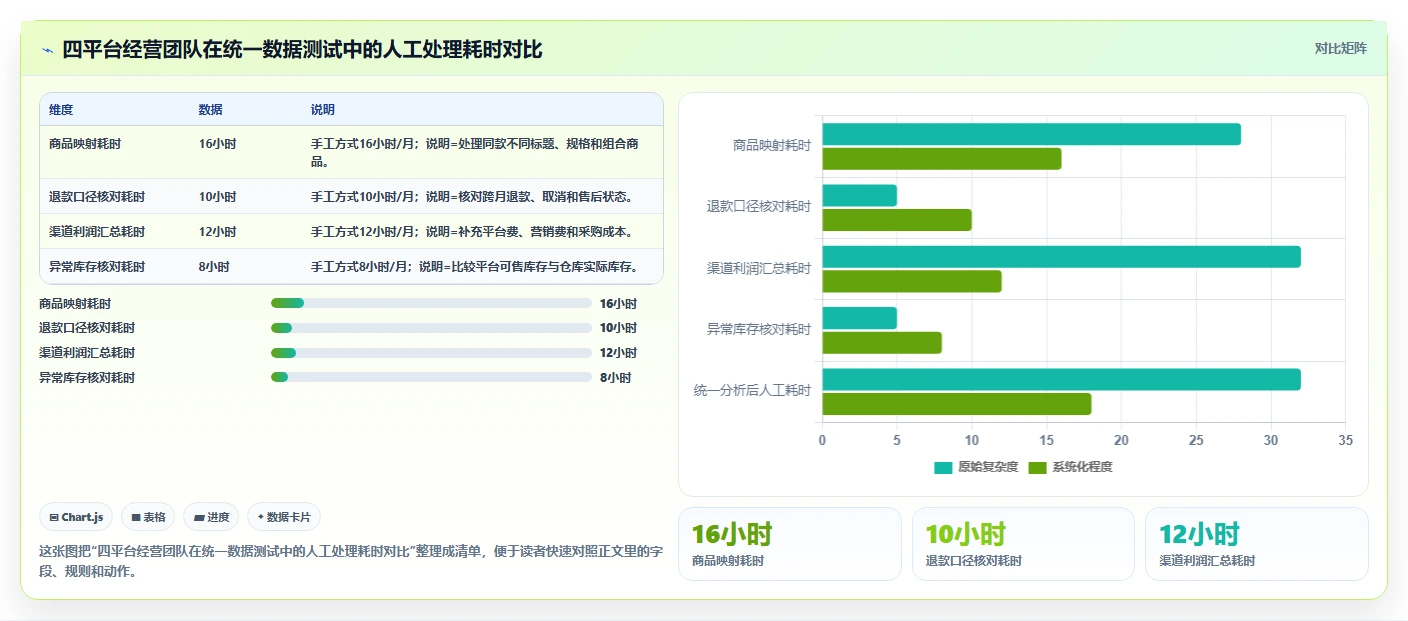
Task: Toggle the 原始复杂度 legend swatch
Action: click(944, 467)
